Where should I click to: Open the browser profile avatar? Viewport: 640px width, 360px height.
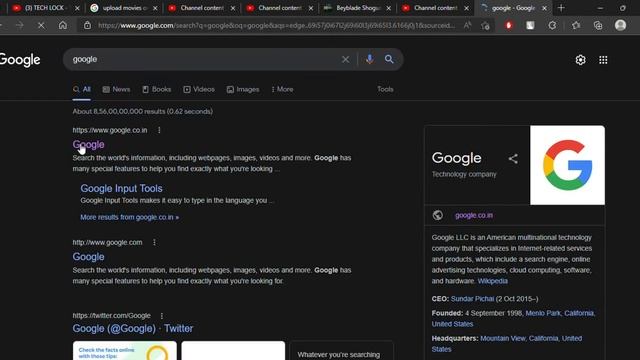point(620,25)
